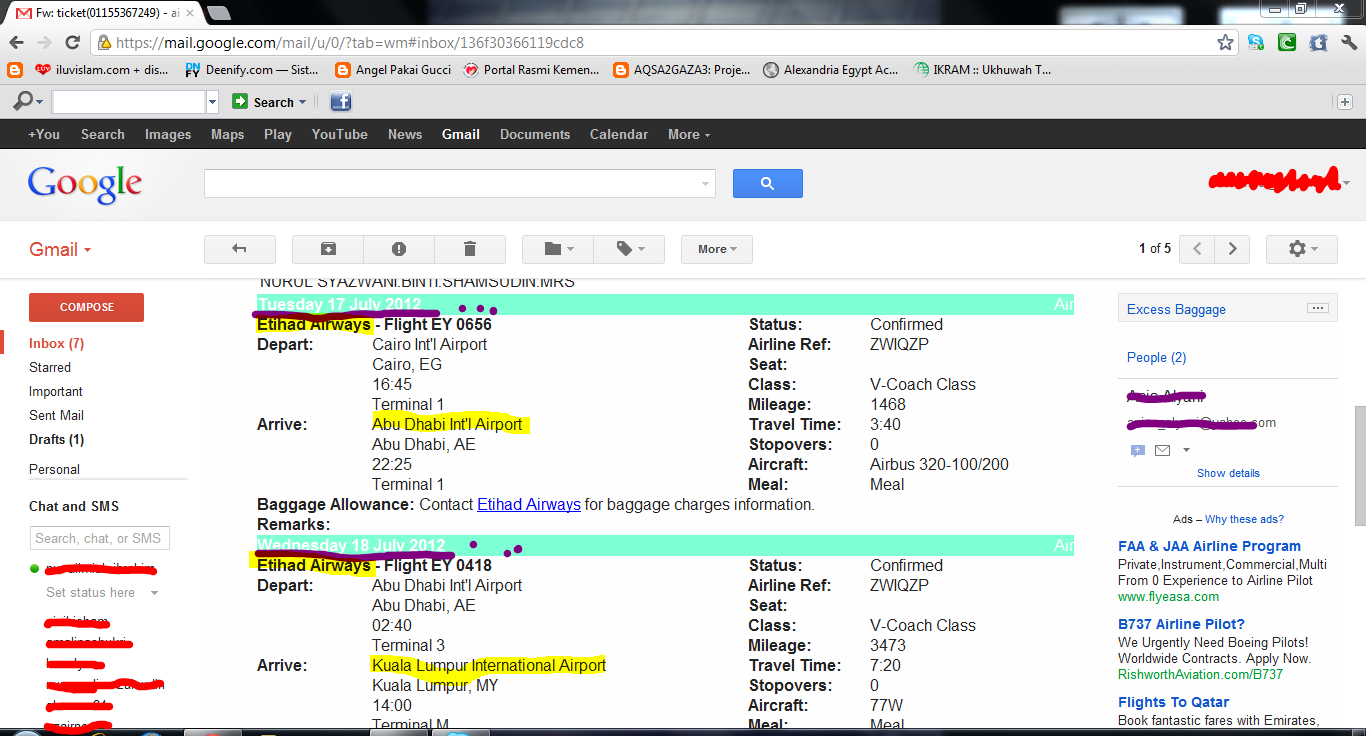Expand the toolbar search field history arrow
Image resolution: width=1366 pixels, height=736 pixels.
click(x=212, y=102)
